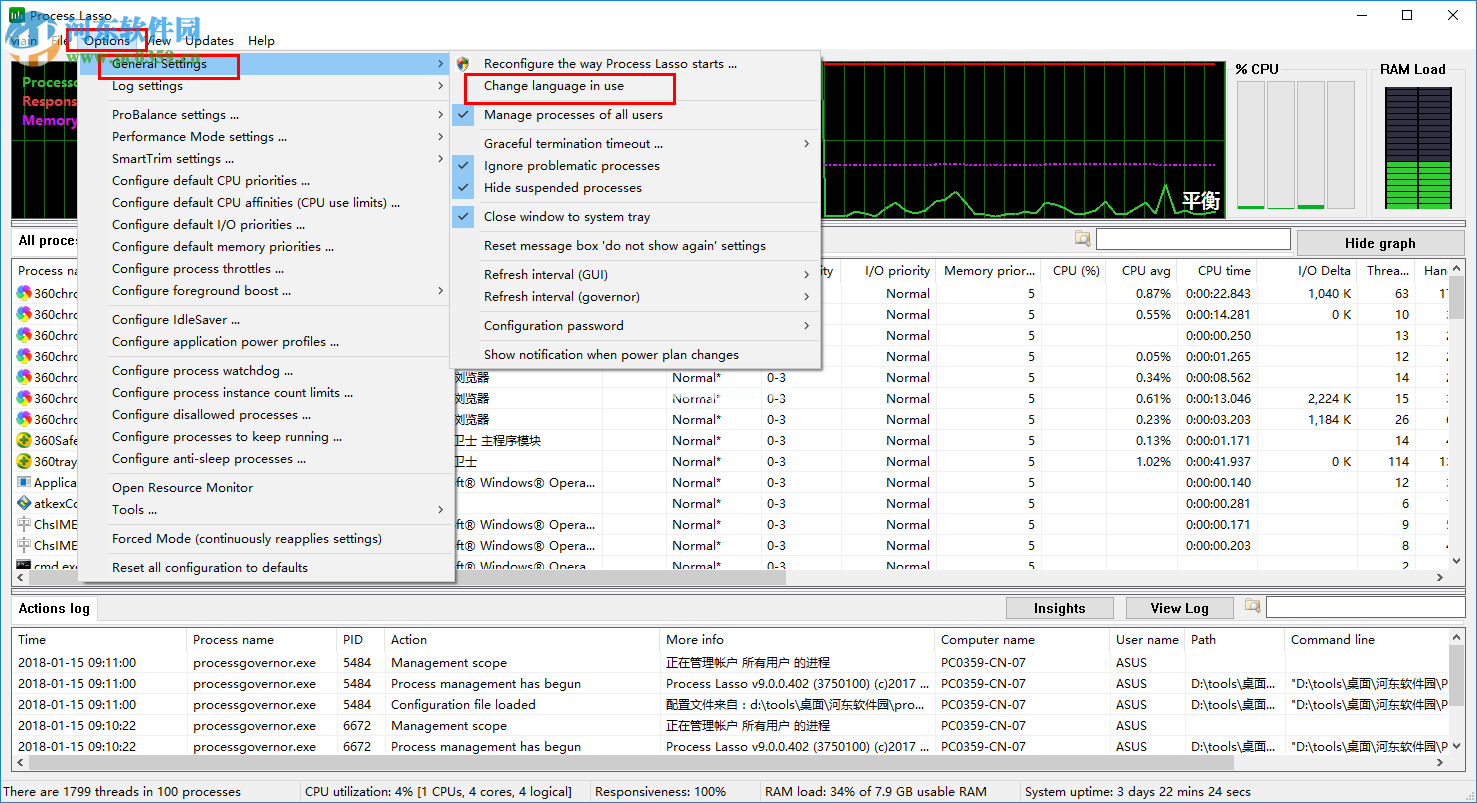Expand Graceful termination timeout submenu

click(636, 143)
